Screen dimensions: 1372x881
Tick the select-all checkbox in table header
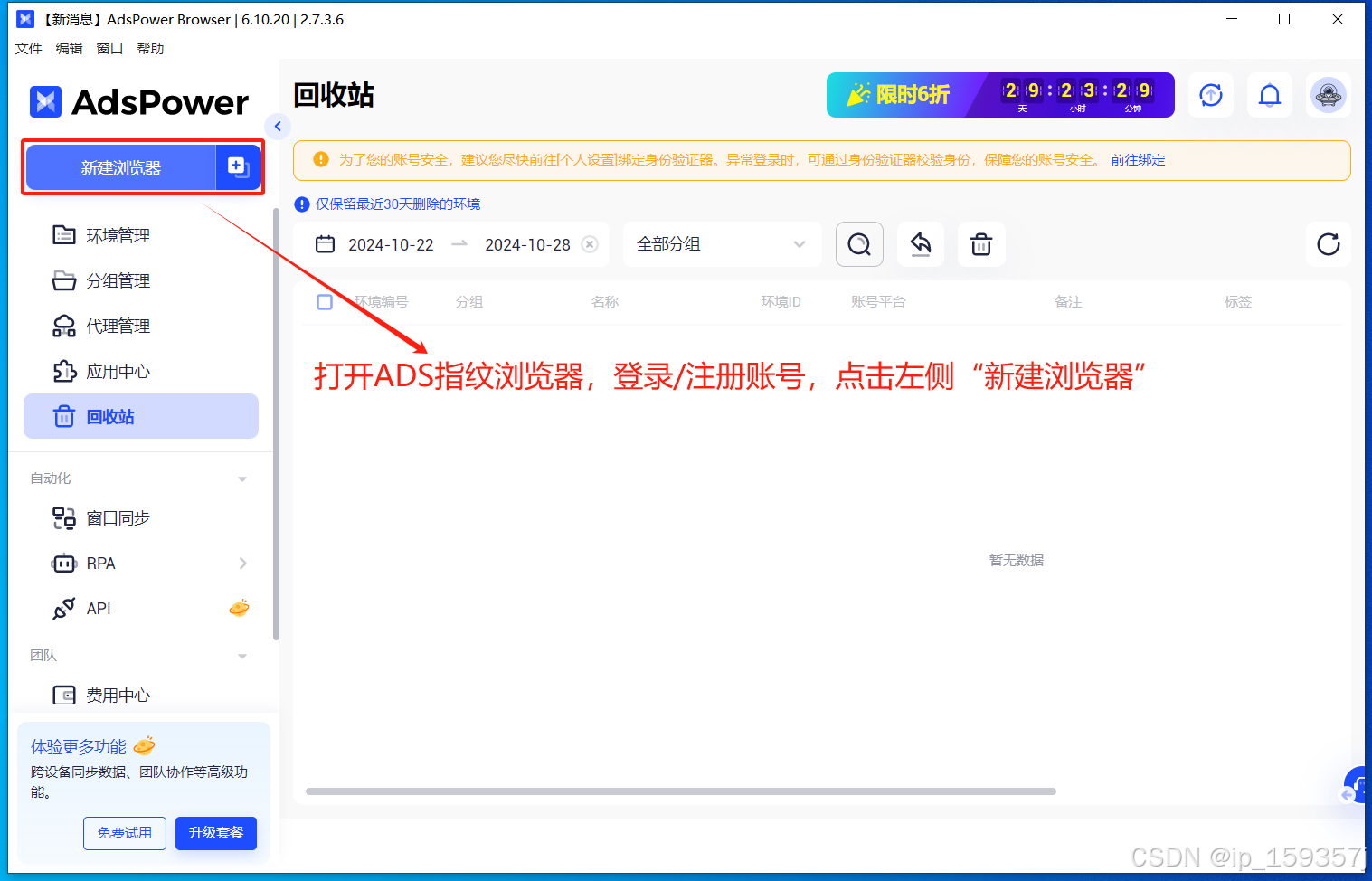coord(325,302)
